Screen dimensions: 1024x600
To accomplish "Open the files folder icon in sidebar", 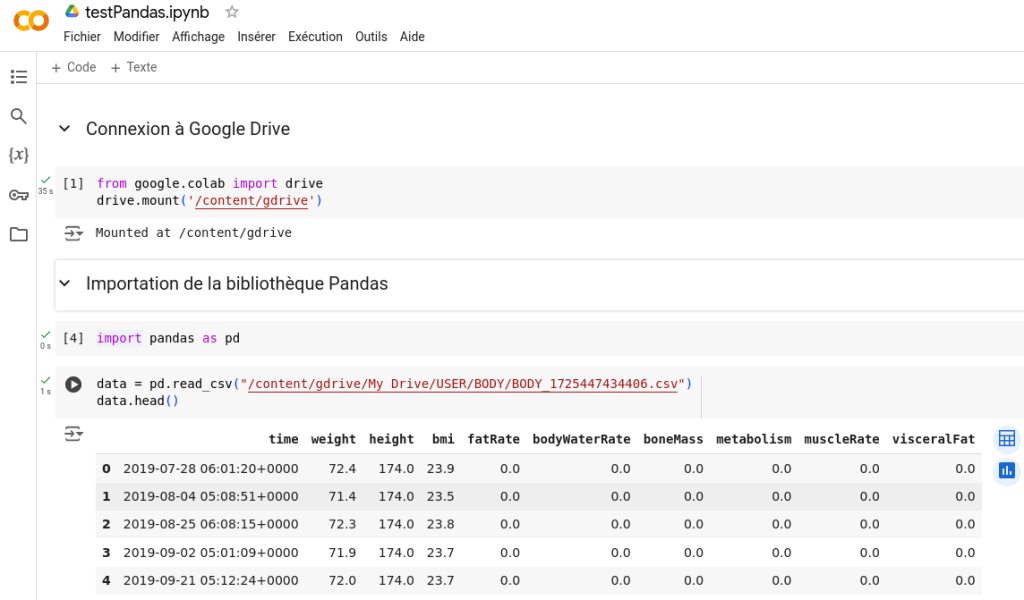I will click(18, 234).
